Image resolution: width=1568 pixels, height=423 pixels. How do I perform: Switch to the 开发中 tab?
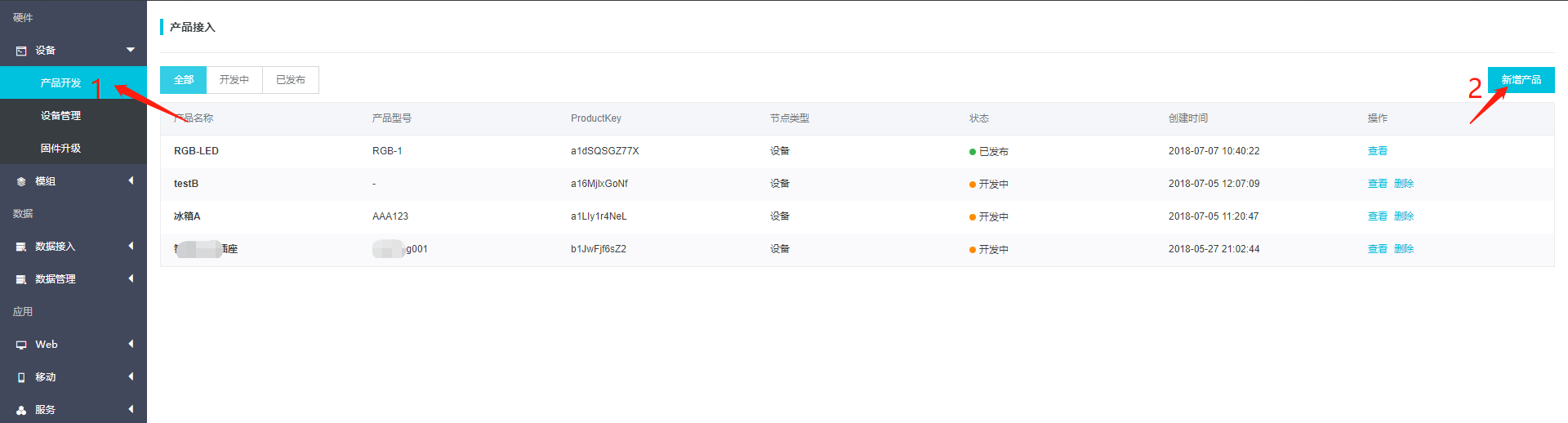[234, 80]
